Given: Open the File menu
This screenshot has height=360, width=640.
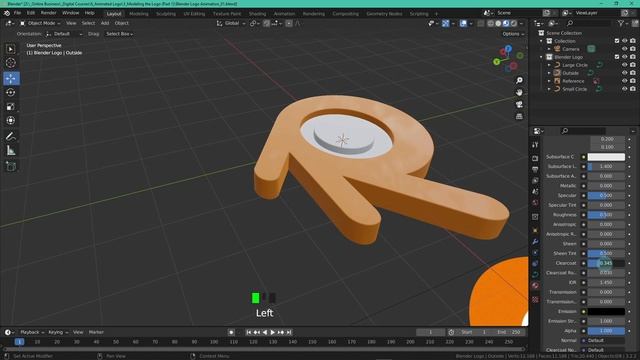Looking at the screenshot, I should point(17,13).
